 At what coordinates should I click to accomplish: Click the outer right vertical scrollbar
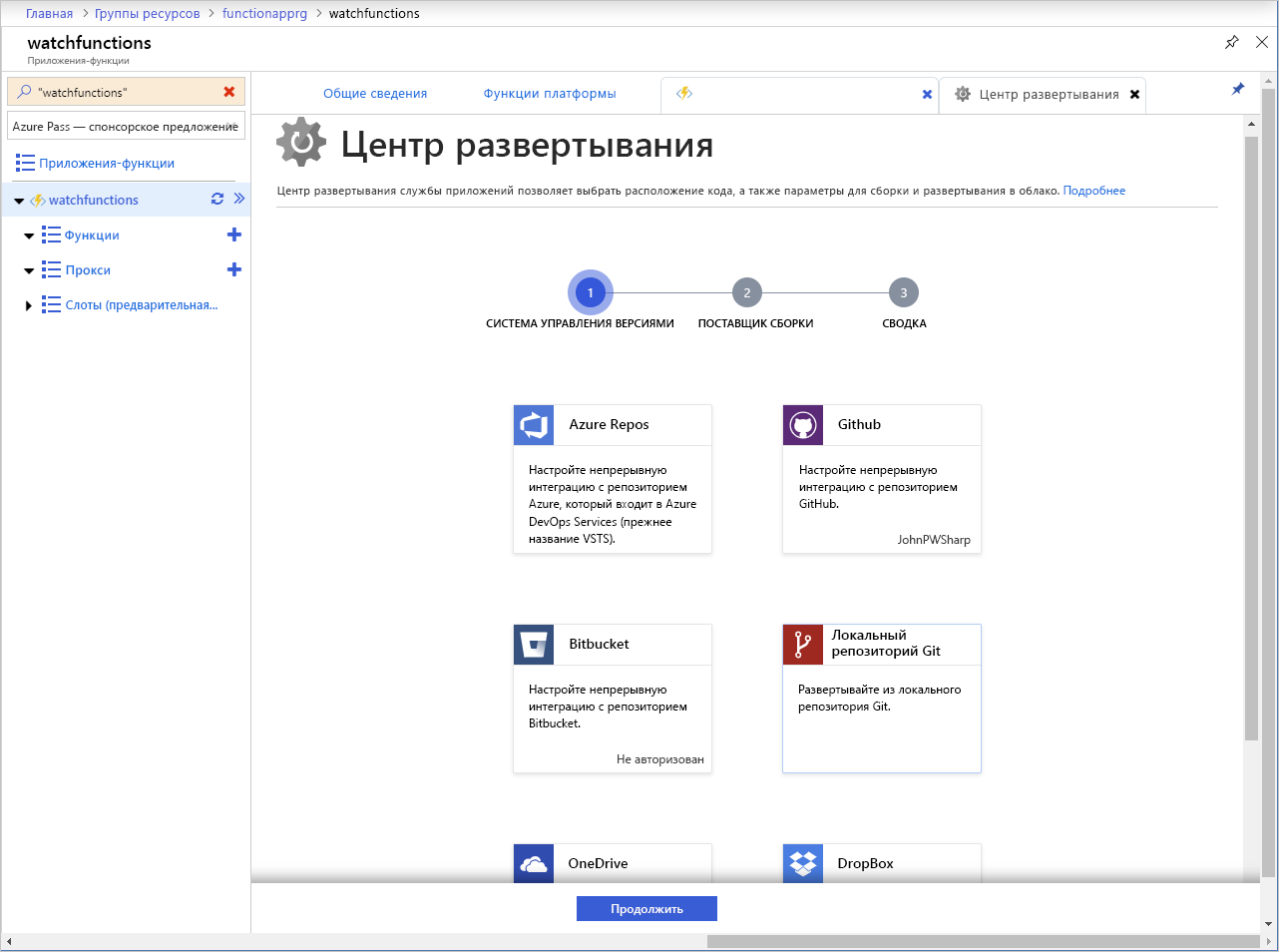click(x=1269, y=482)
